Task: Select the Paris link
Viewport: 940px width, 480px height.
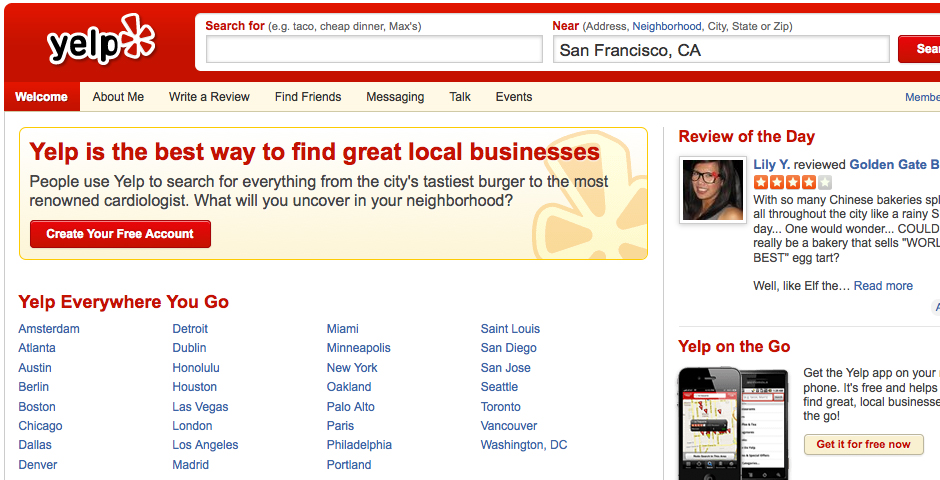Action: pos(341,425)
